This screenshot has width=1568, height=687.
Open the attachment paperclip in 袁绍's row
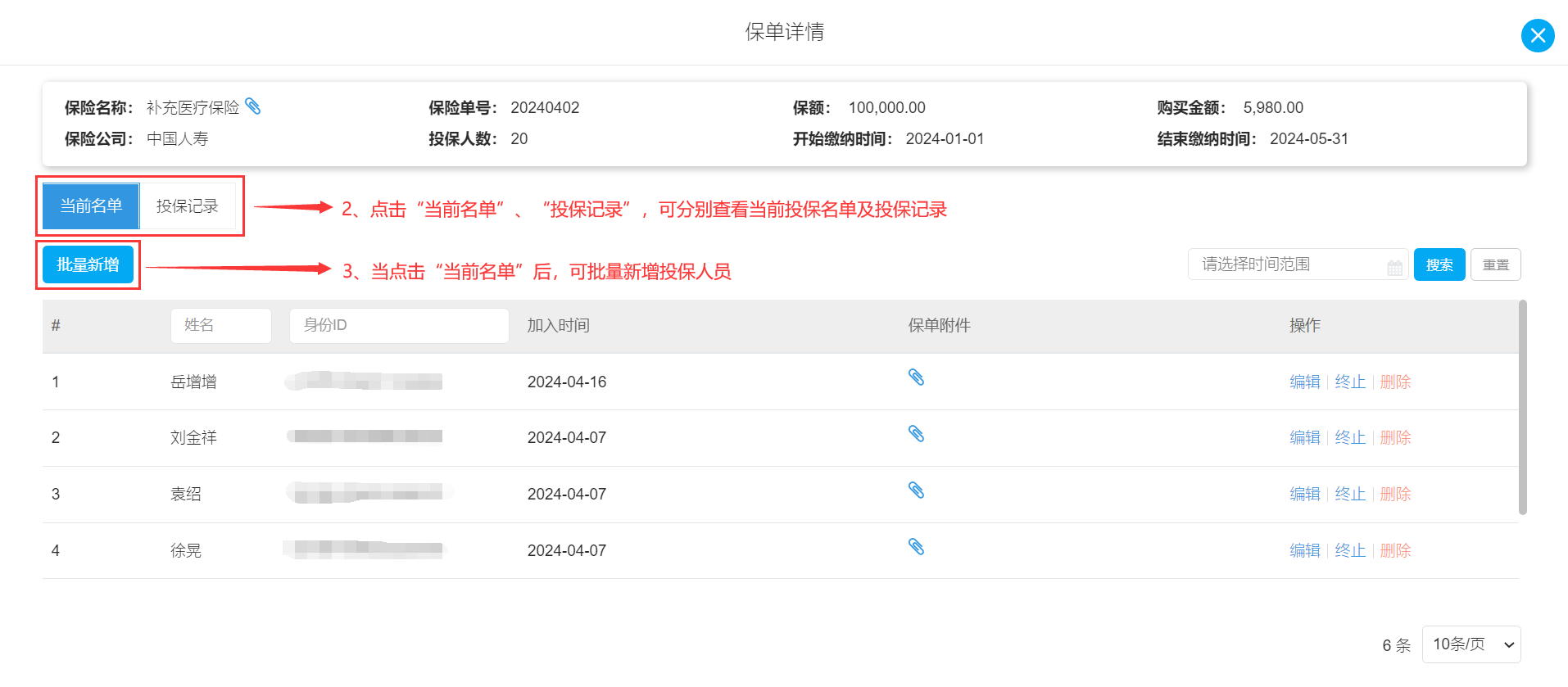coord(916,490)
